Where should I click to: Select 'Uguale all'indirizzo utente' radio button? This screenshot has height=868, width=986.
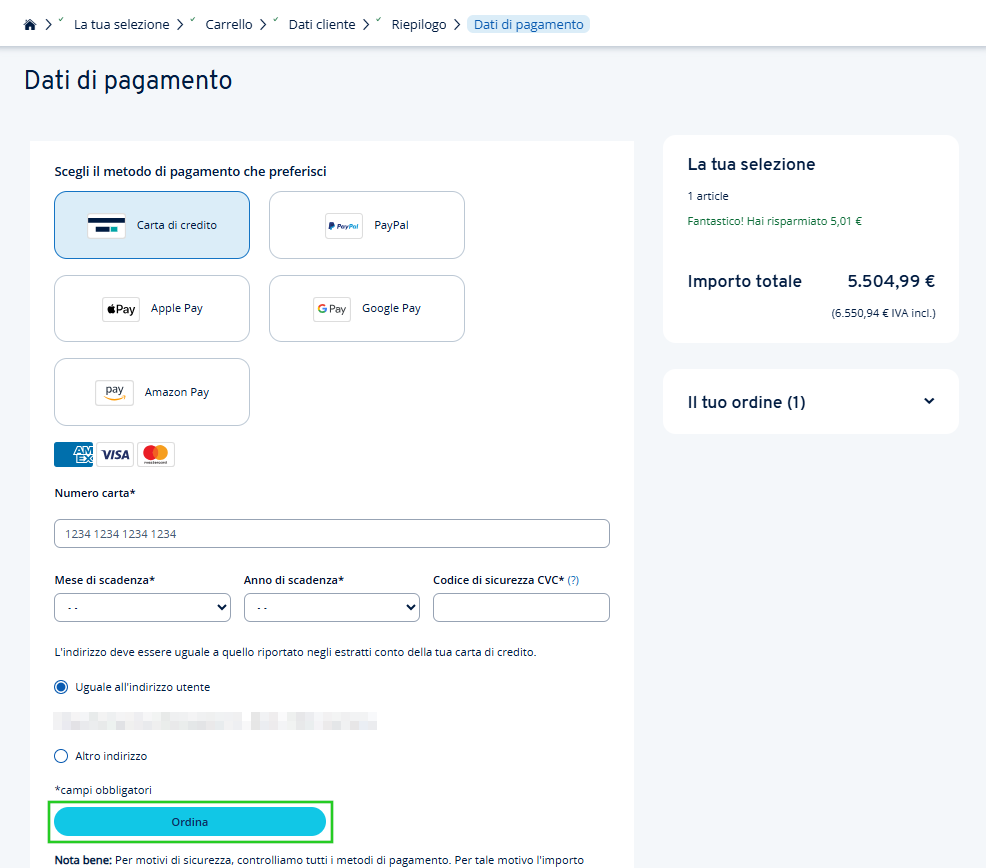coord(61,687)
